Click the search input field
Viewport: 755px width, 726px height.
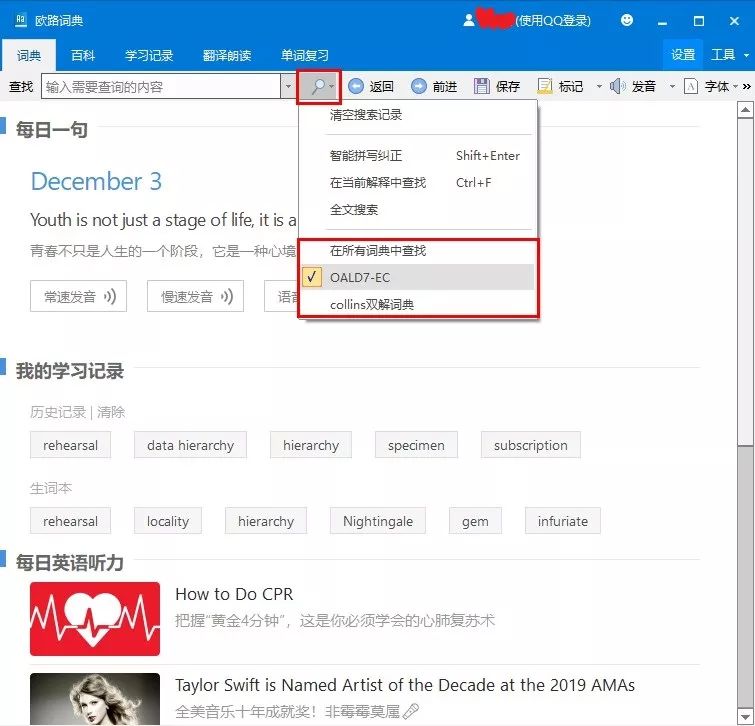click(161, 87)
